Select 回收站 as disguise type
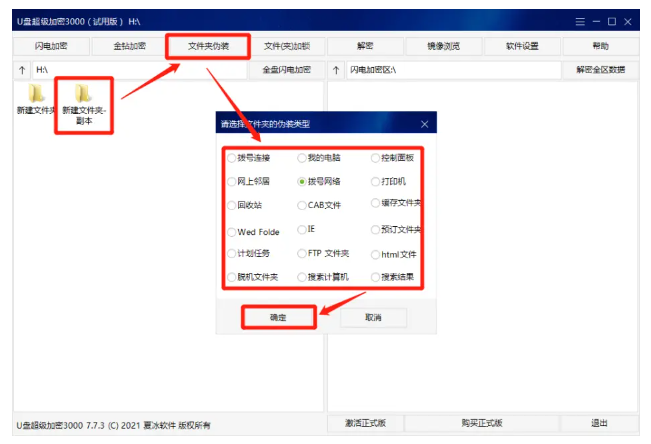The image size is (651, 444). (x=232, y=205)
